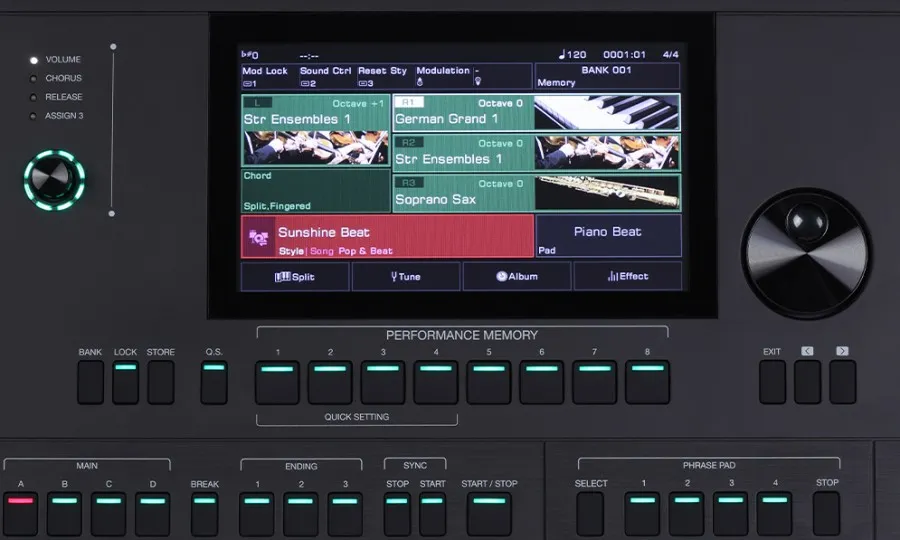Open the L Str Ensembles 1 voice selector
The image size is (900, 540).
(316, 130)
